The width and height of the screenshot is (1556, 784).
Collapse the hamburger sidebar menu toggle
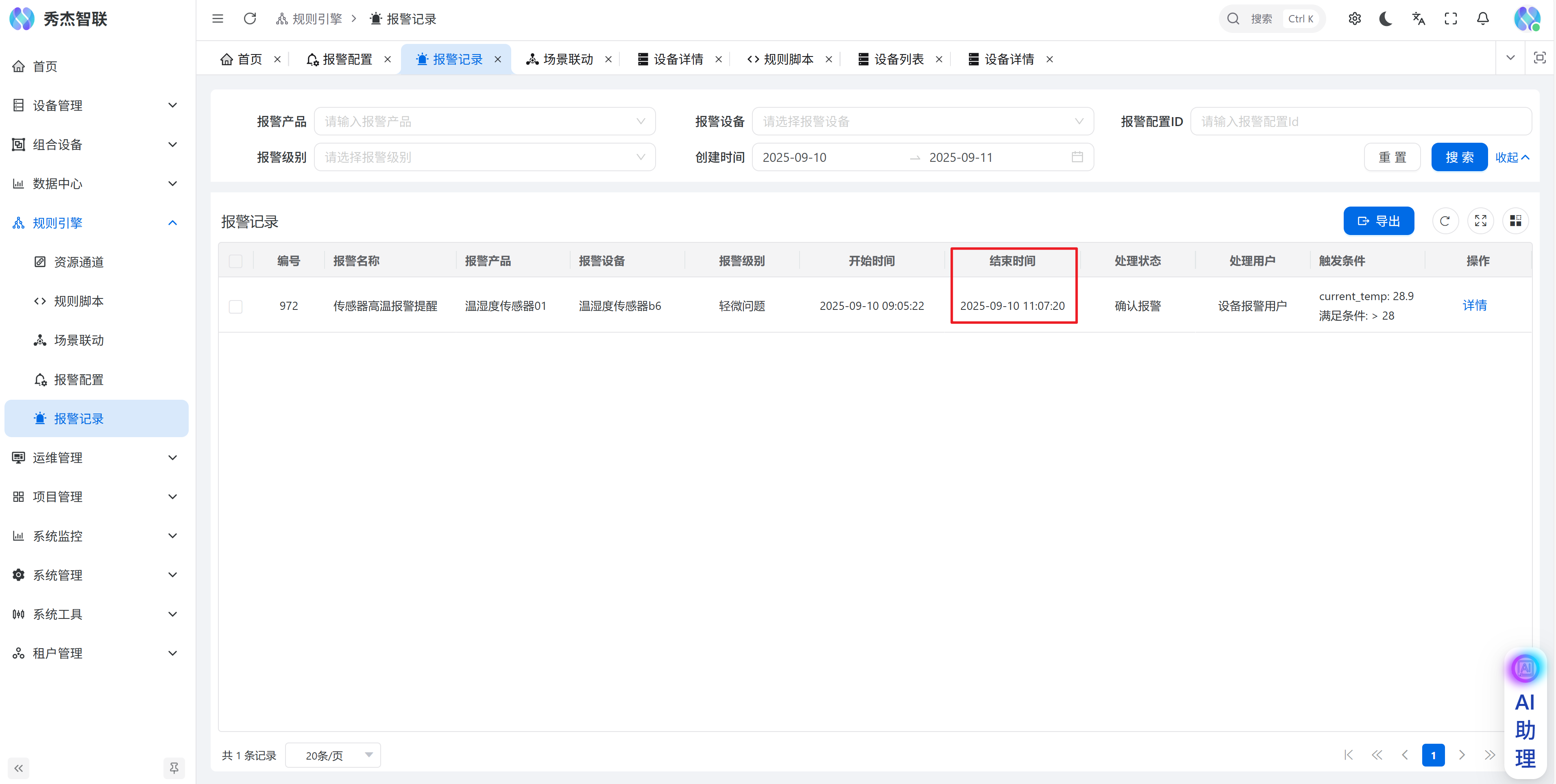(x=218, y=19)
